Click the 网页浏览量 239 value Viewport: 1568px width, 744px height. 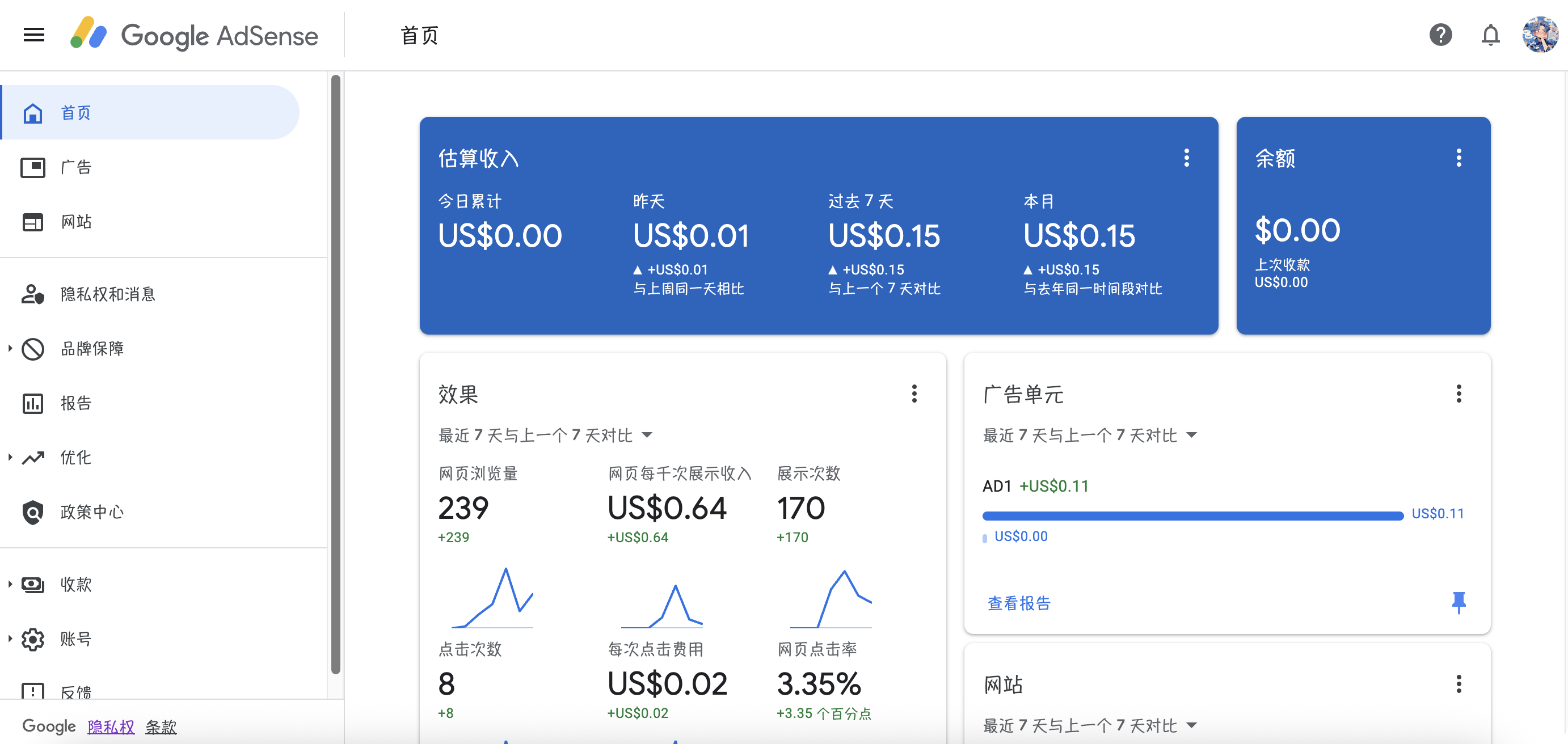point(463,509)
